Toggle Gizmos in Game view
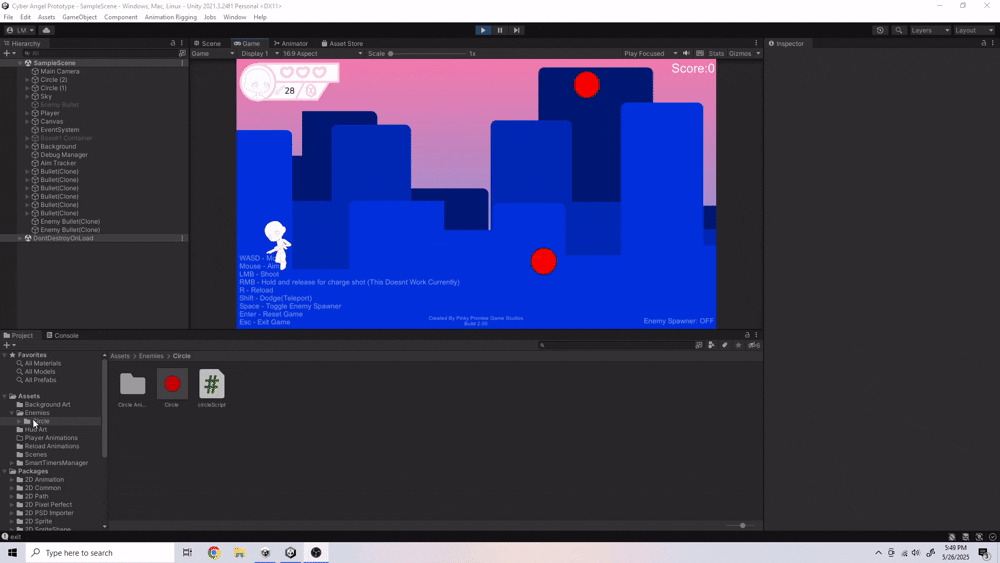 pyautogui.click(x=740, y=54)
